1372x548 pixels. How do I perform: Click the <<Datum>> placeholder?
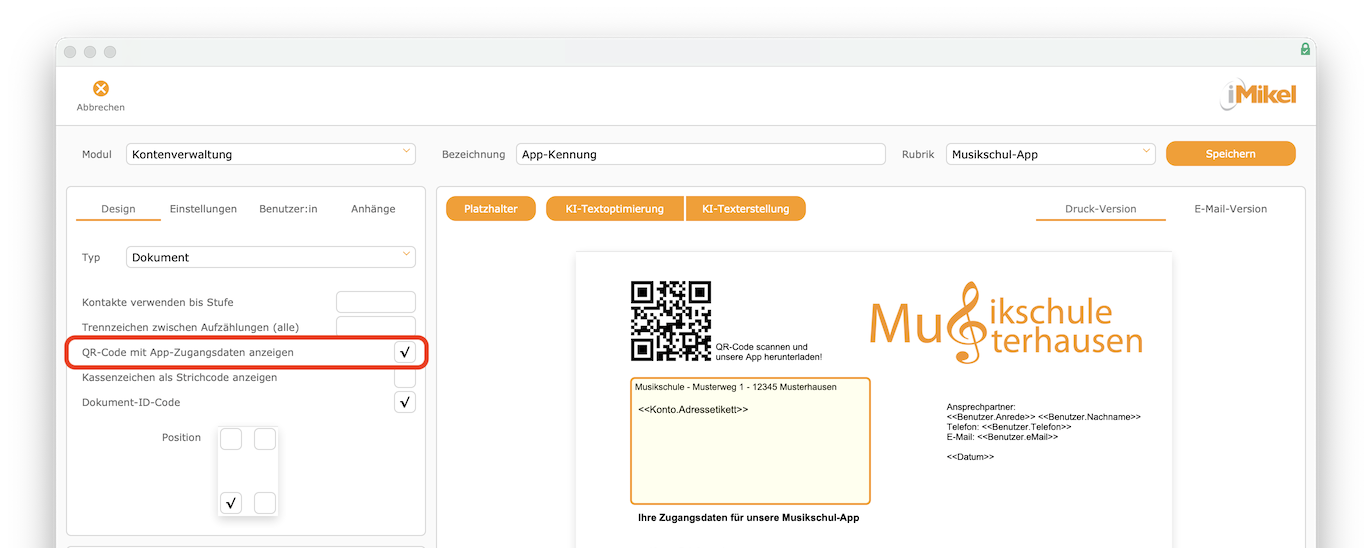(x=970, y=457)
